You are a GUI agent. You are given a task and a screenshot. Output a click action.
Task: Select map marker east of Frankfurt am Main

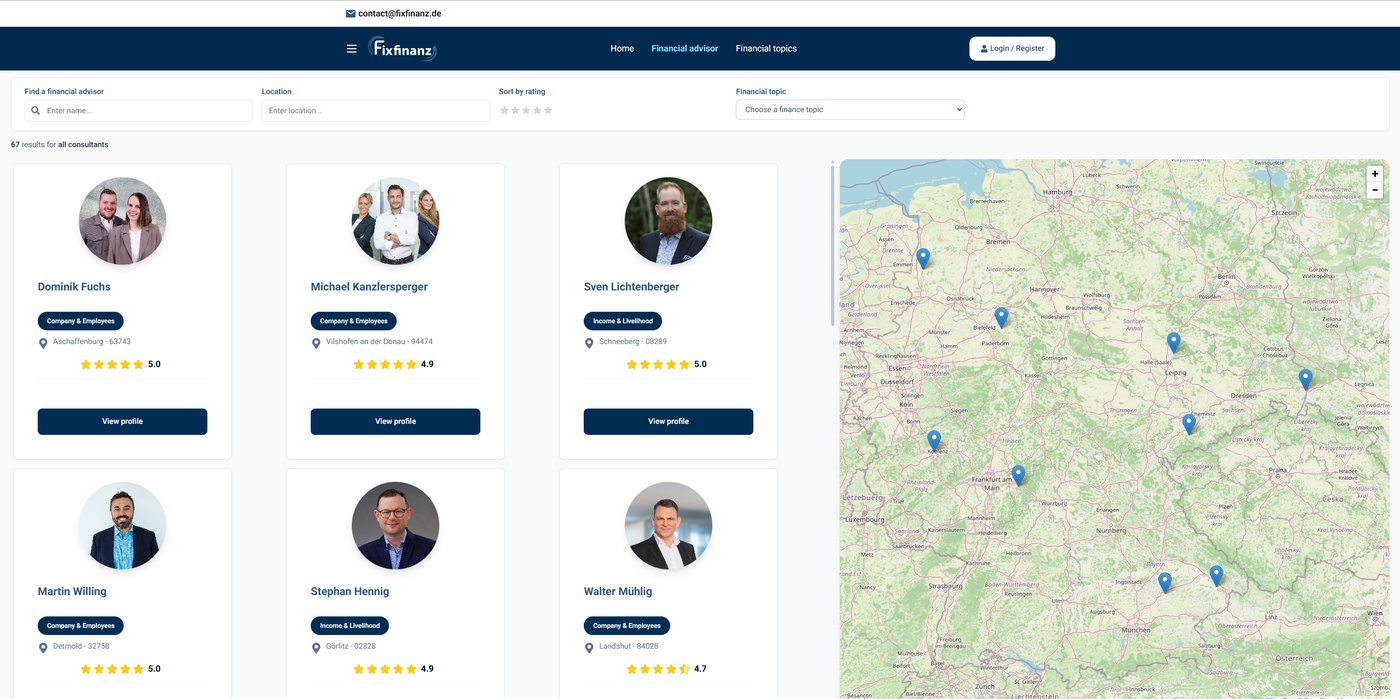(1018, 475)
